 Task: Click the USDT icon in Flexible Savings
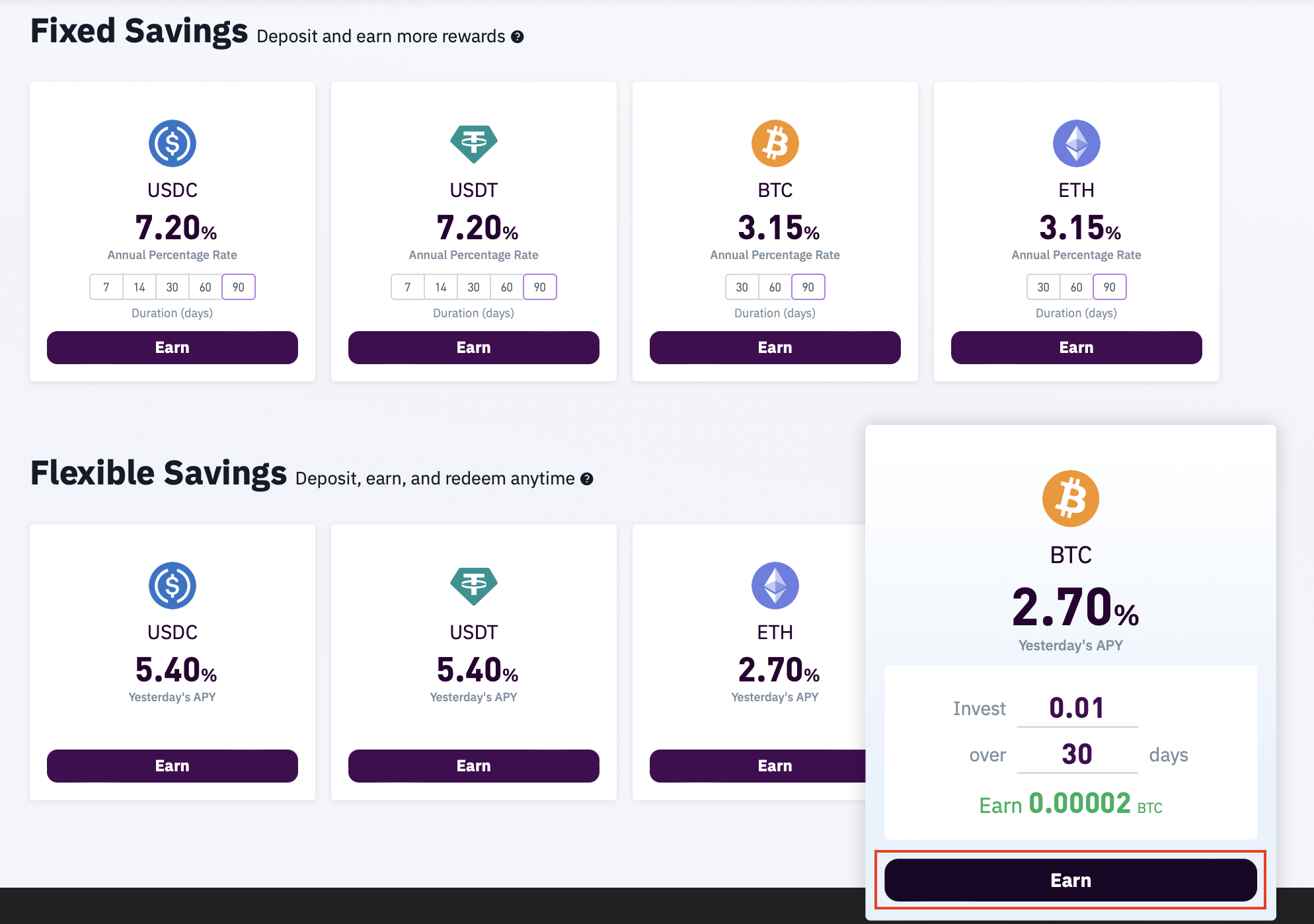[474, 586]
